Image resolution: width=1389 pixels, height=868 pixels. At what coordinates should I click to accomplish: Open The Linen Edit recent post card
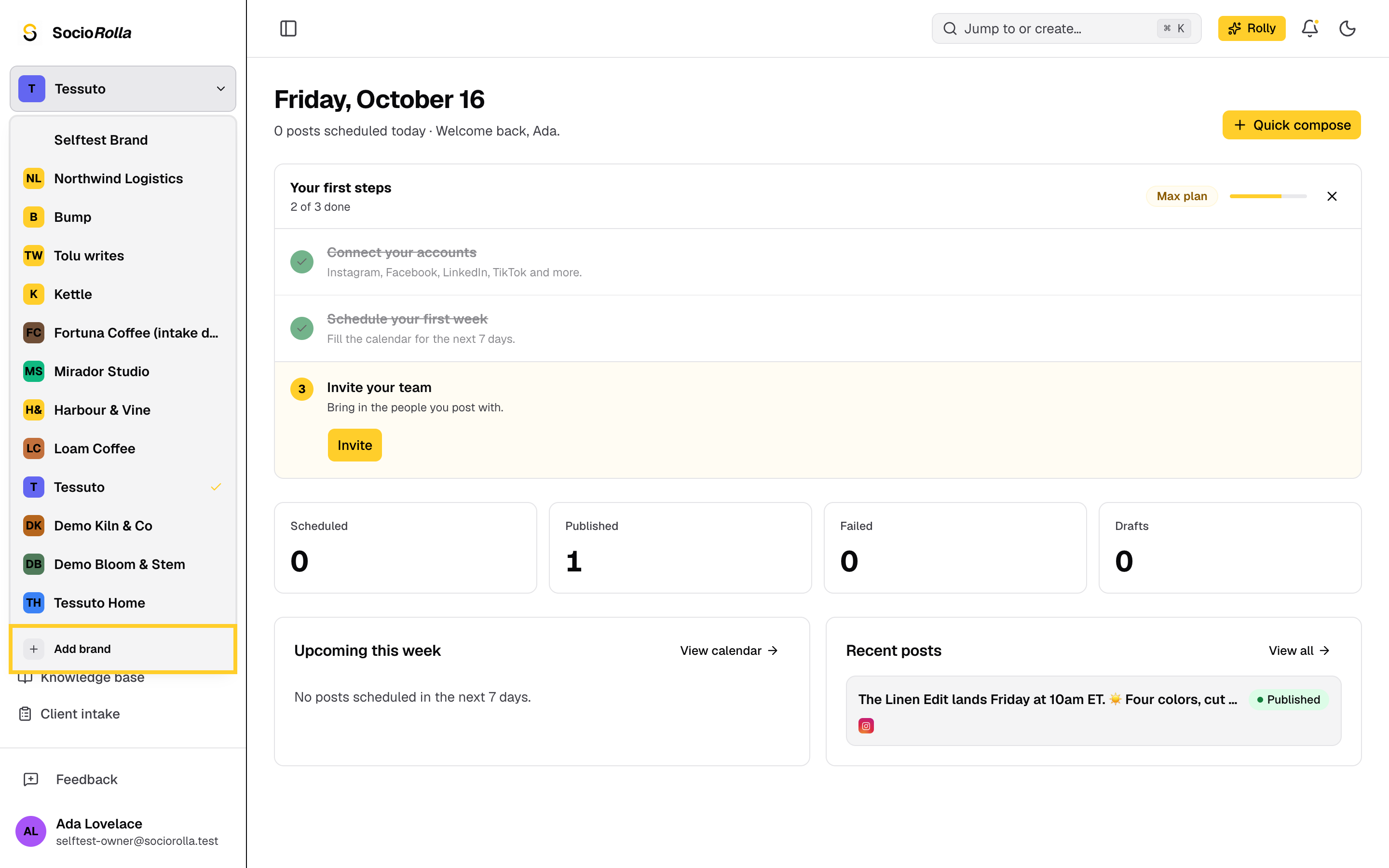(x=1093, y=711)
